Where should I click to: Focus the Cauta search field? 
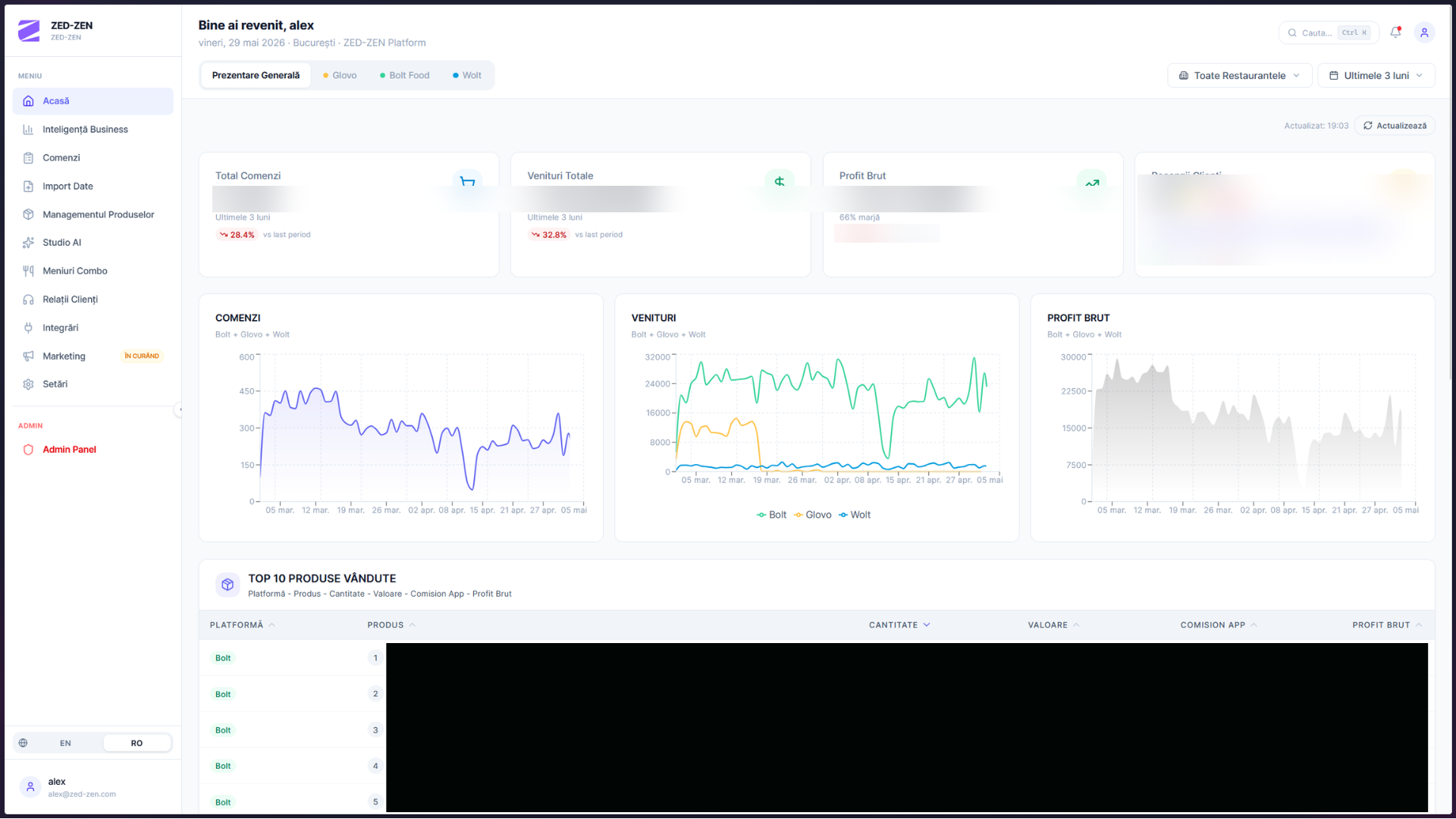coord(1329,33)
